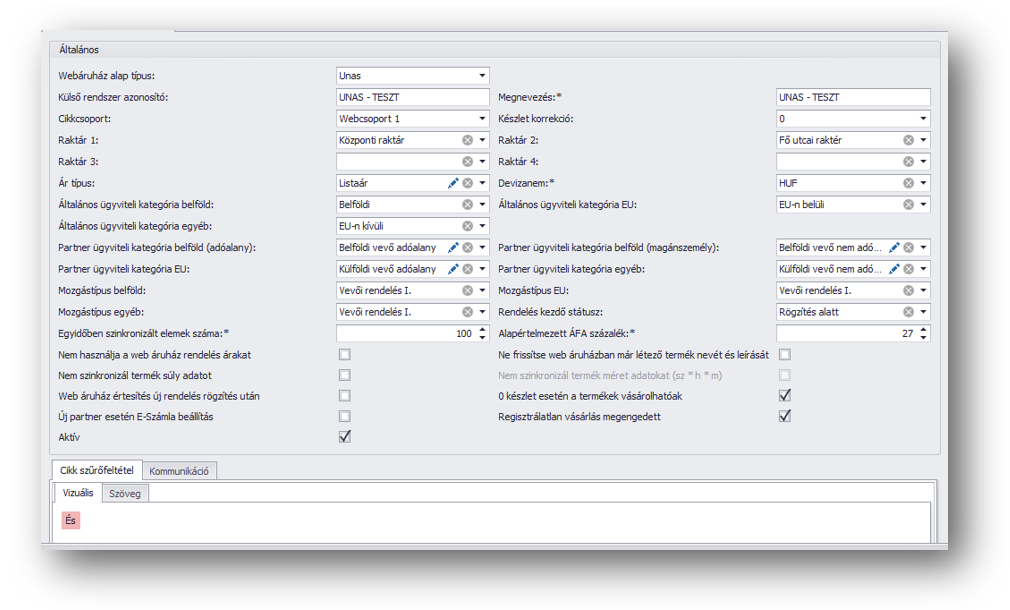Edit Partner ügyviteli kategória belföld (adóalany) pencil icon
This screenshot has height=610, width=1010.
pyautogui.click(x=453, y=247)
